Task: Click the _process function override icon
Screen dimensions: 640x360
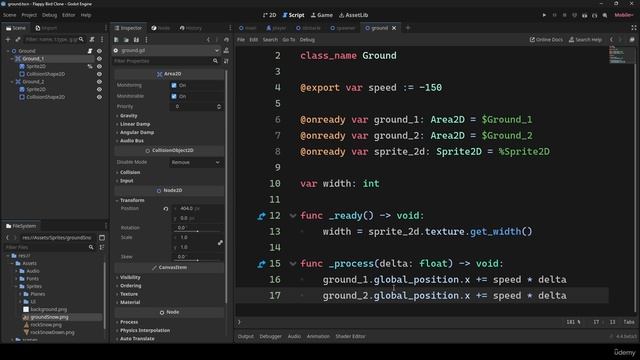Action: (x=262, y=264)
